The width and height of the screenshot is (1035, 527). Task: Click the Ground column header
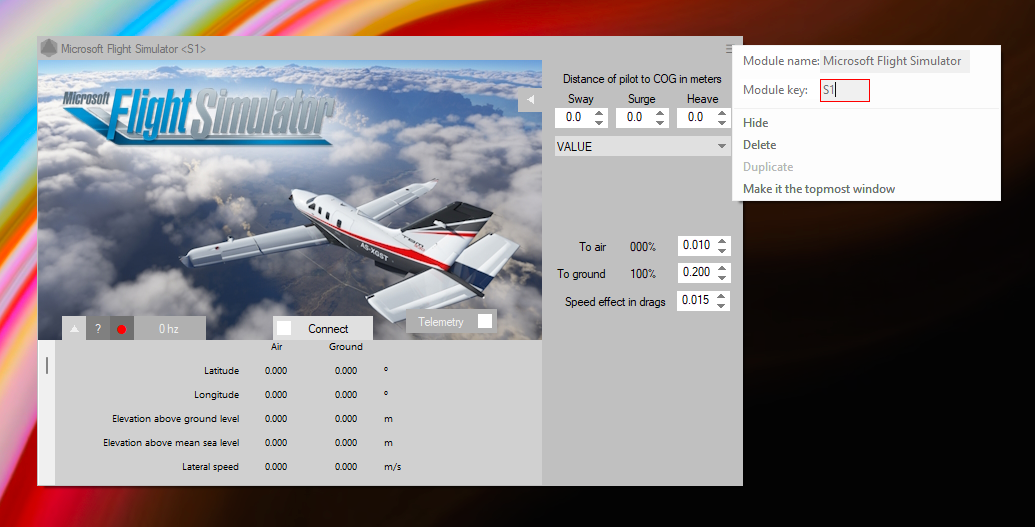coord(345,347)
